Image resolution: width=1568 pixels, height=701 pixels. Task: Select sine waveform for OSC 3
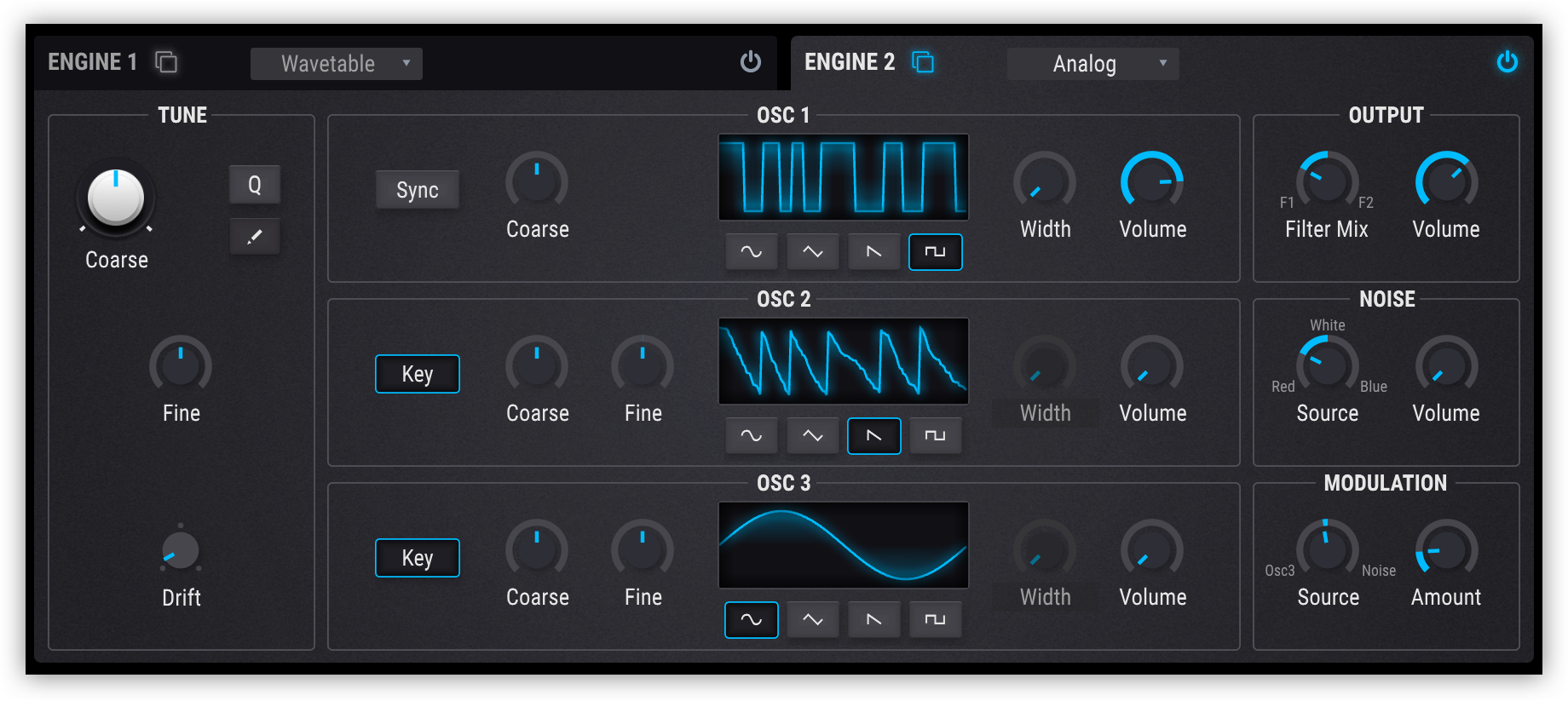pos(752,619)
